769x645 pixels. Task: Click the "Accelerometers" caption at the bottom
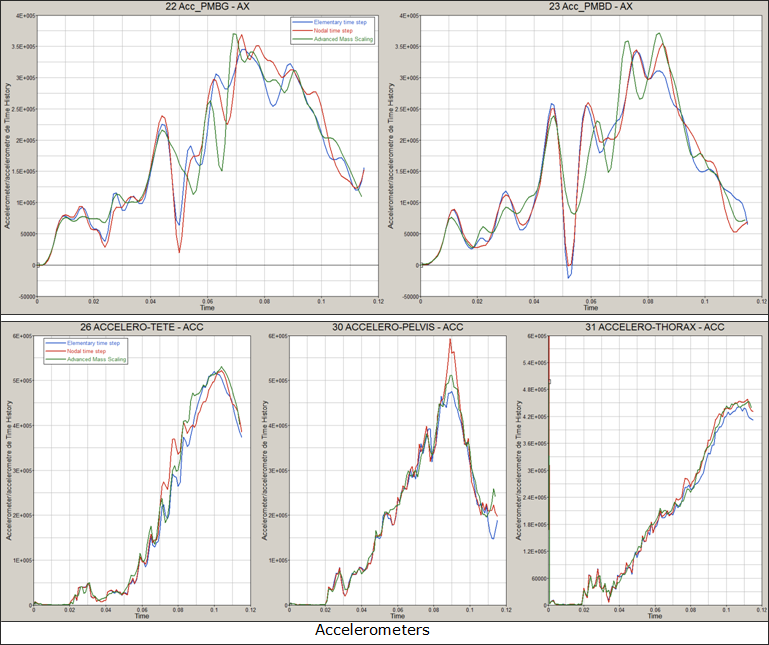point(372,631)
